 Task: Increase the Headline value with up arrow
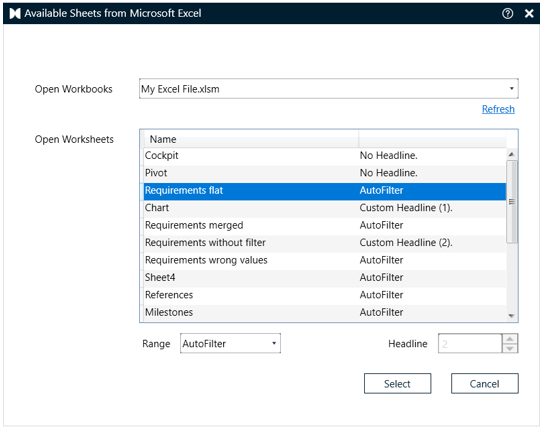(x=510, y=339)
